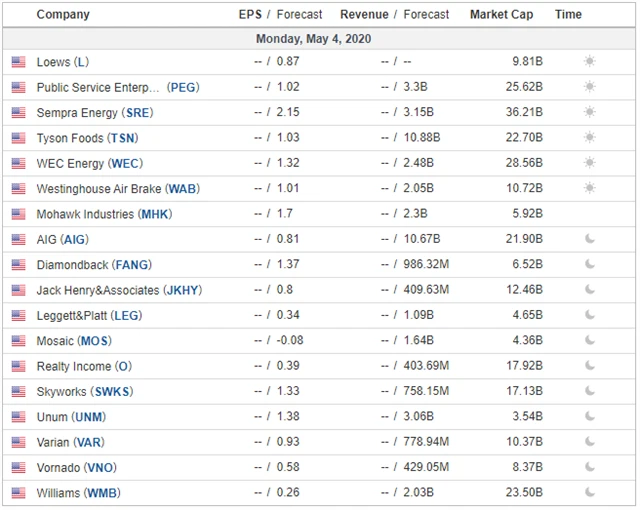The width and height of the screenshot is (640, 510).
Task: Click the Monday, May 4, 2020 date row
Action: click(x=313, y=39)
